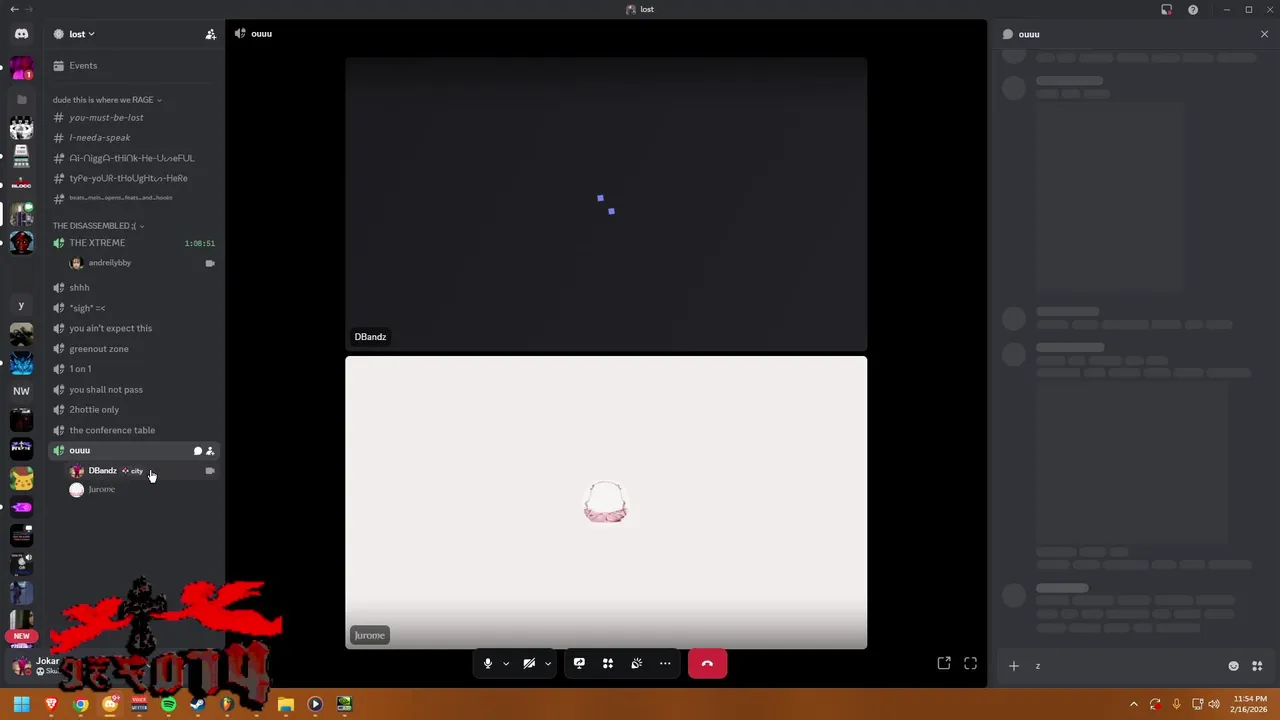This screenshot has width=1280, height=720.
Task: Add attachment with plus in chat
Action: coord(1013,666)
